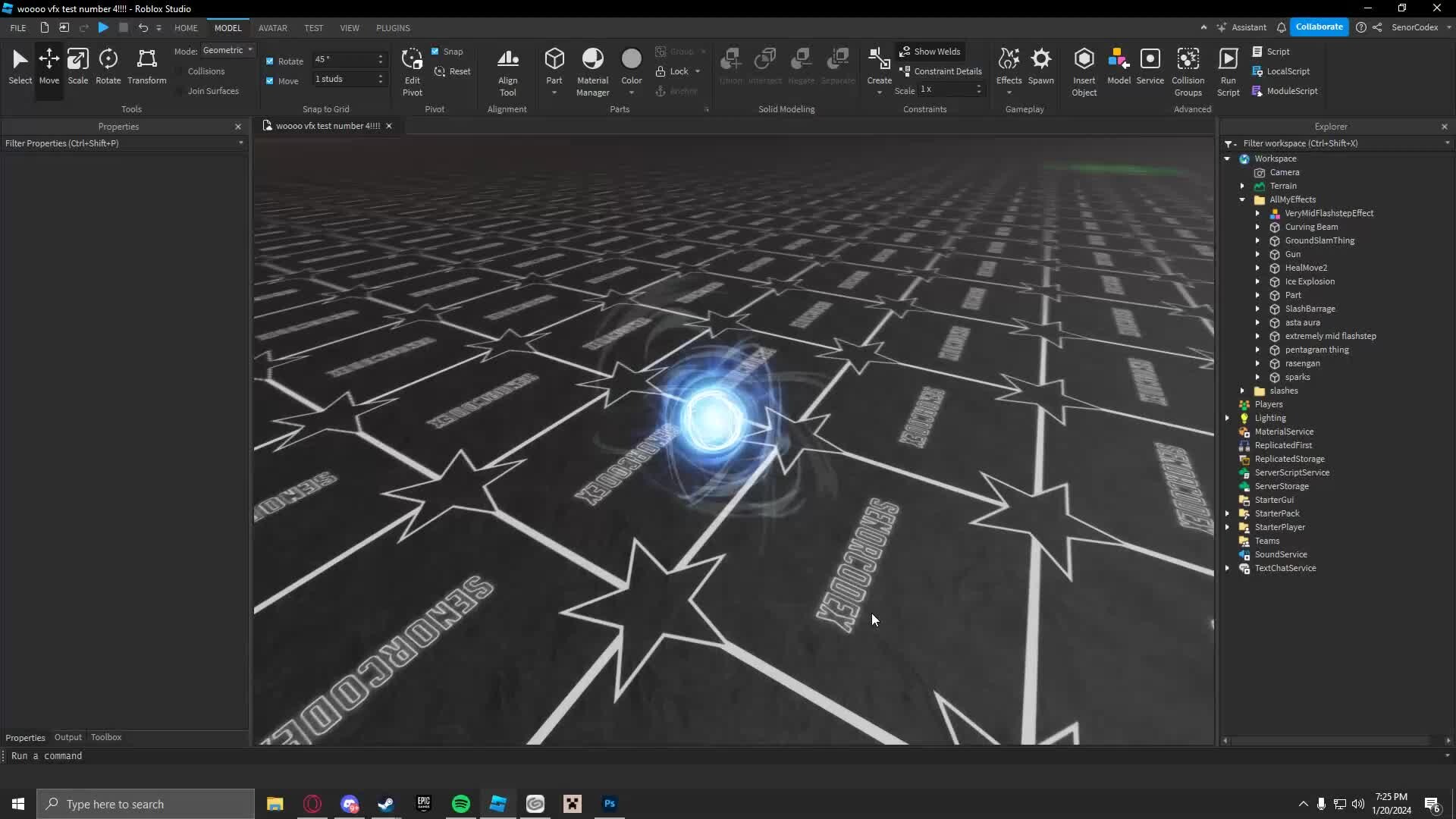Open the Color picker dropdown in Parts
This screenshot has height=819, width=1456.
click(632, 91)
